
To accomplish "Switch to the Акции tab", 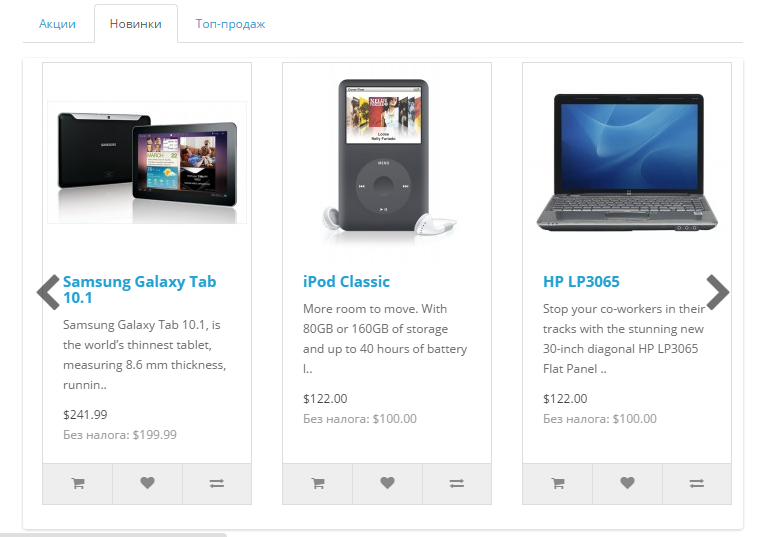I will pos(57,24).
